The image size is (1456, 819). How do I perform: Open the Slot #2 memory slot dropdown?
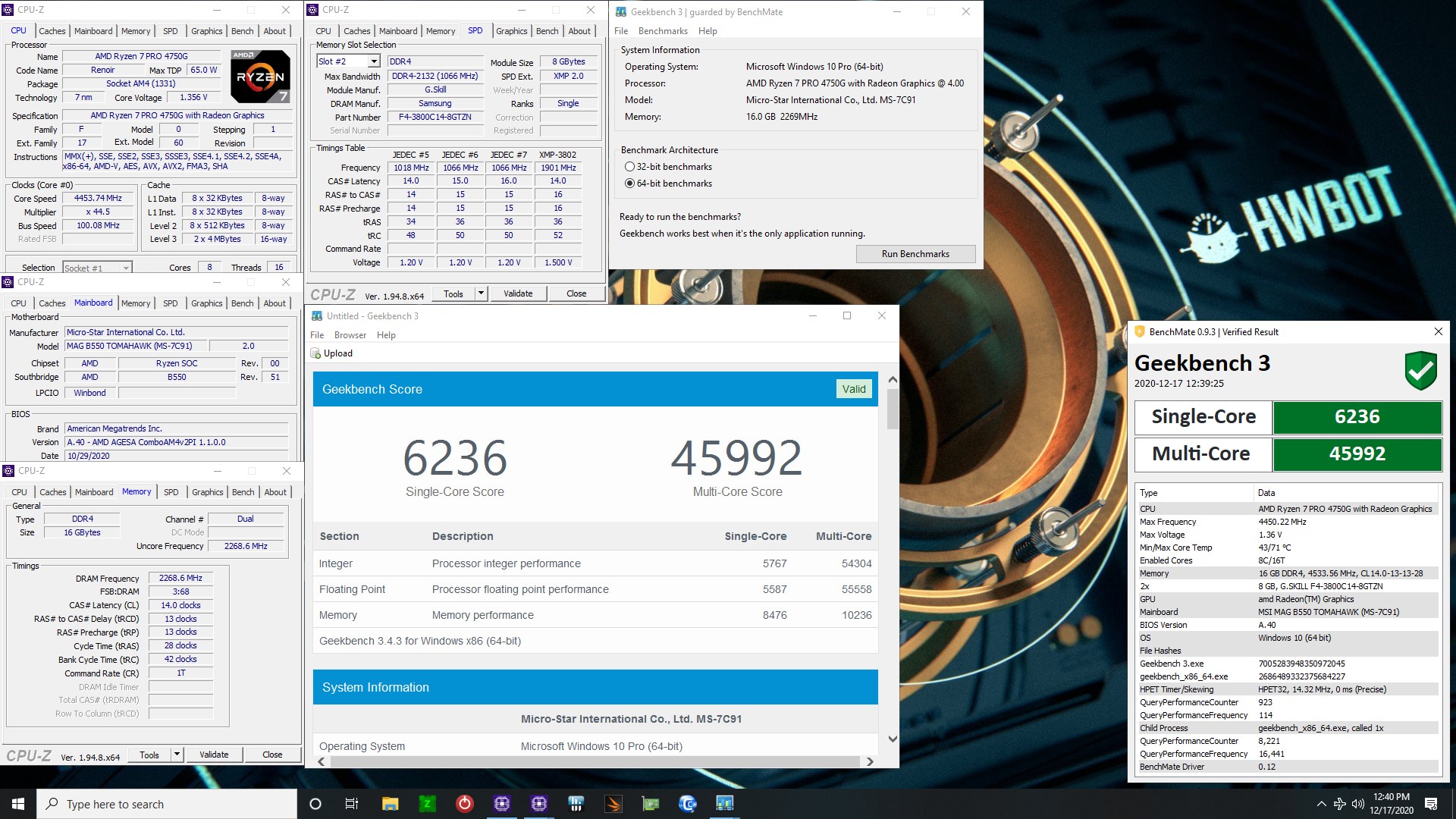374,61
